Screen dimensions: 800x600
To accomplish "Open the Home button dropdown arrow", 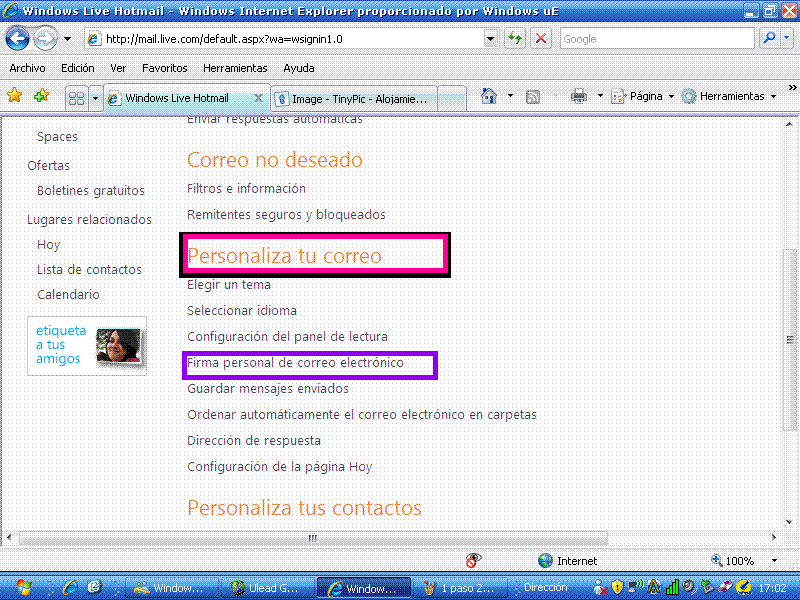I will [x=510, y=95].
